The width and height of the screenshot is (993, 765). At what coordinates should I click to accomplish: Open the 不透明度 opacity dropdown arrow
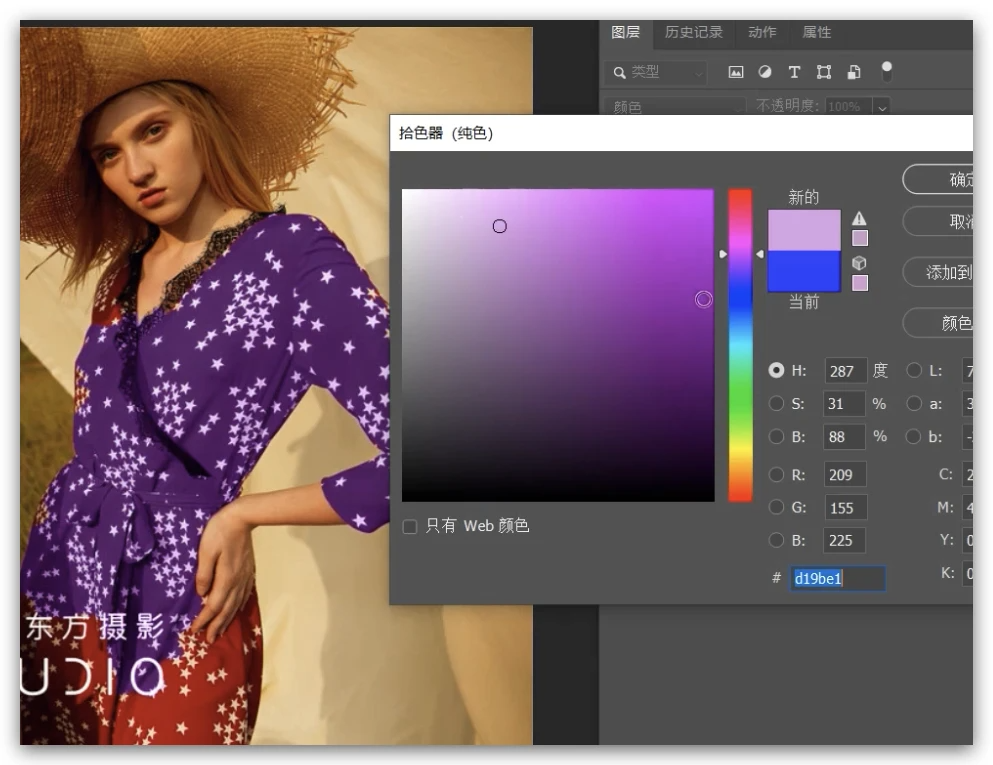coord(882,107)
